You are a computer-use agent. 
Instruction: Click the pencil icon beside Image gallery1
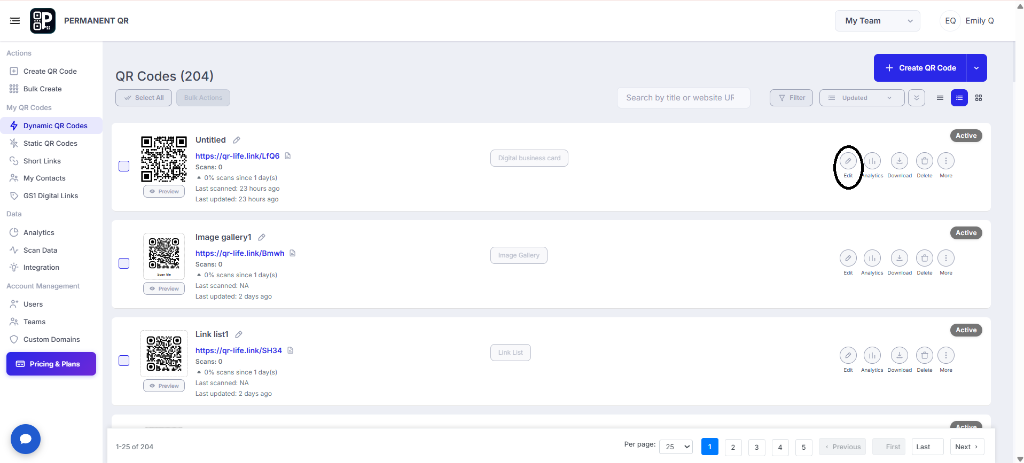tap(262, 237)
